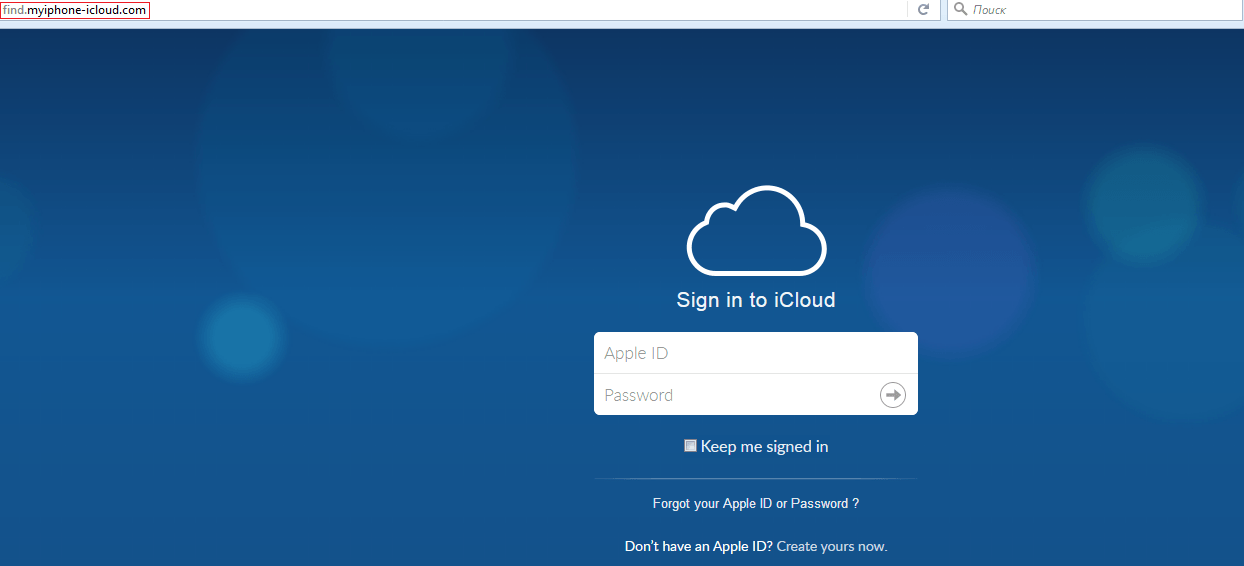Image resolution: width=1244 pixels, height=566 pixels.
Task: Click the small light-blue bubble on the left
Action: tap(241, 335)
